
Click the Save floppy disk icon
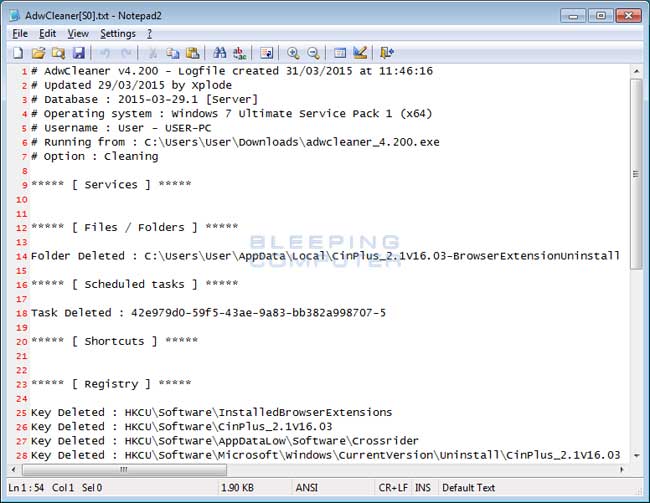click(78, 53)
